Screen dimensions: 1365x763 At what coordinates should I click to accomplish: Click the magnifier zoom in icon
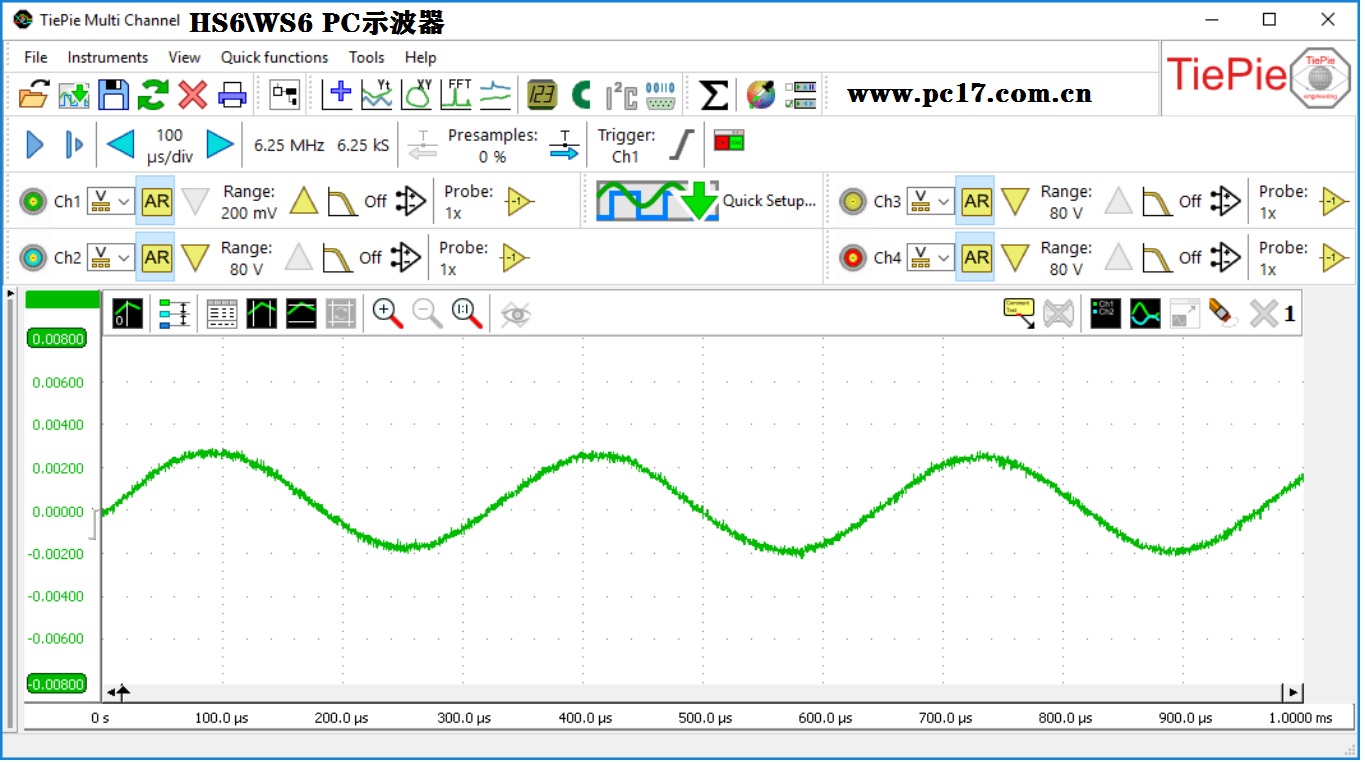(x=387, y=314)
